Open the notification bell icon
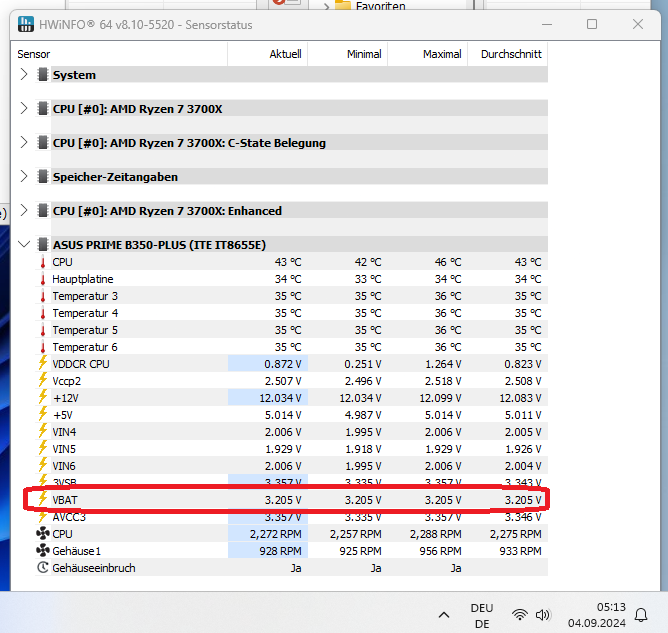 (x=641, y=615)
